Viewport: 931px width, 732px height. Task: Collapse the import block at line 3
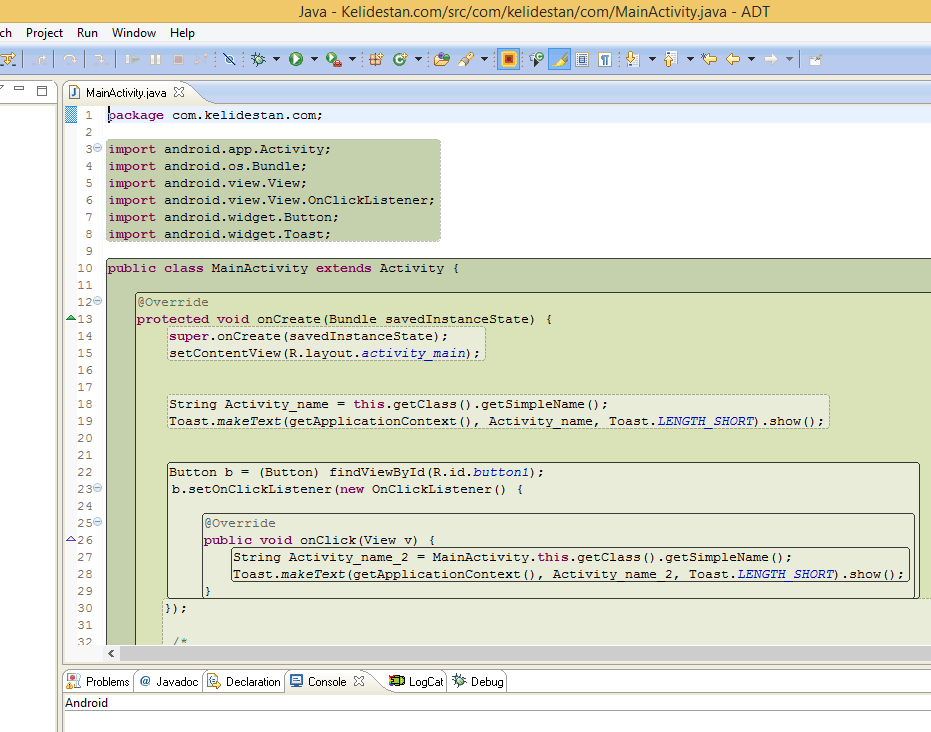coord(98,148)
